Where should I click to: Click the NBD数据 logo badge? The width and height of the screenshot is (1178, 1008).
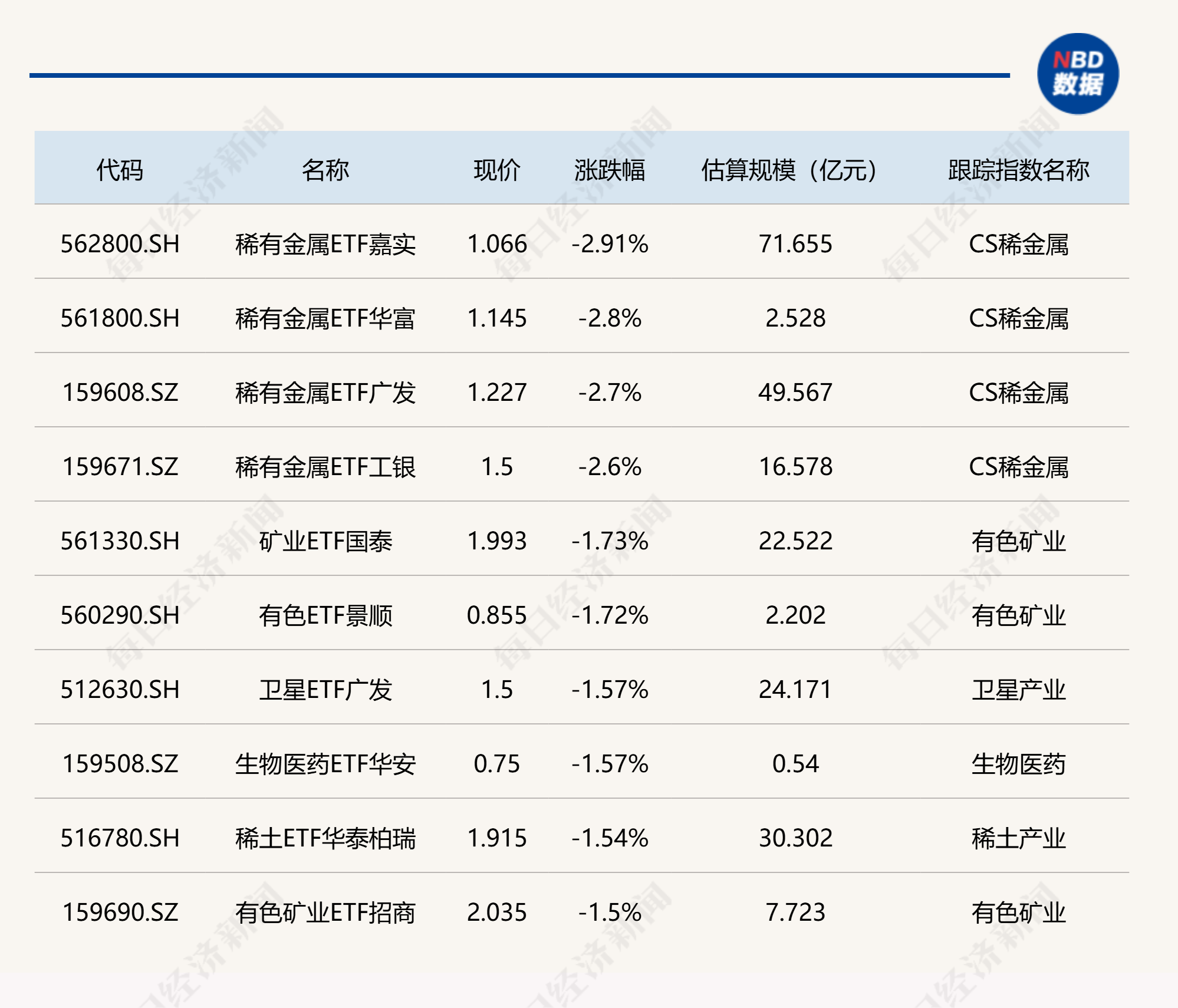click(x=1078, y=74)
